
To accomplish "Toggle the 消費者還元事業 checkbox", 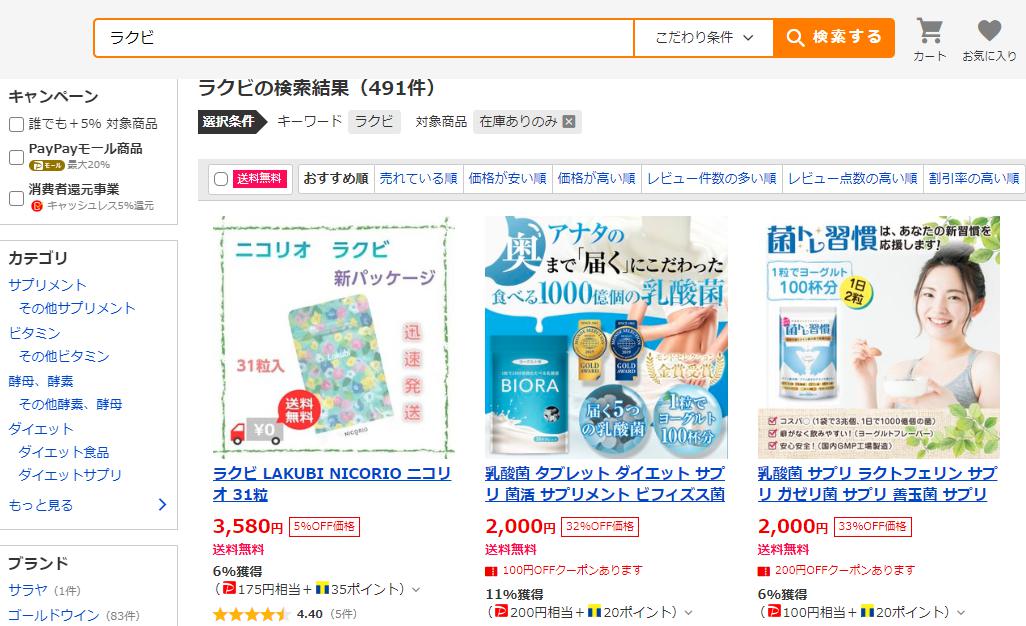I will (x=16, y=198).
